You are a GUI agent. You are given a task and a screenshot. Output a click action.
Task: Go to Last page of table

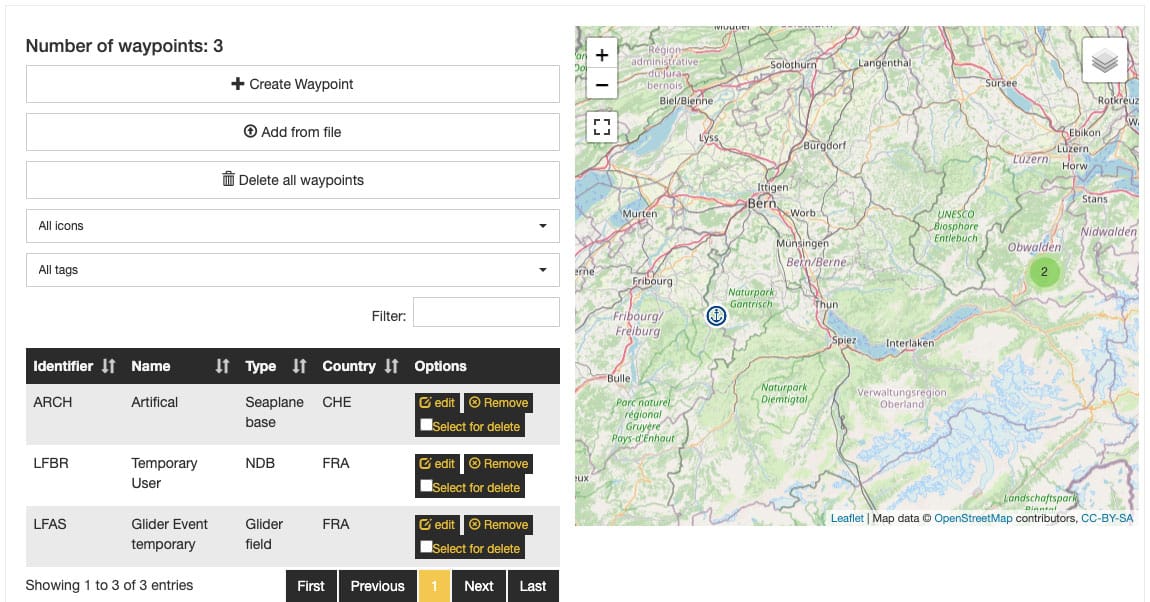tap(533, 586)
